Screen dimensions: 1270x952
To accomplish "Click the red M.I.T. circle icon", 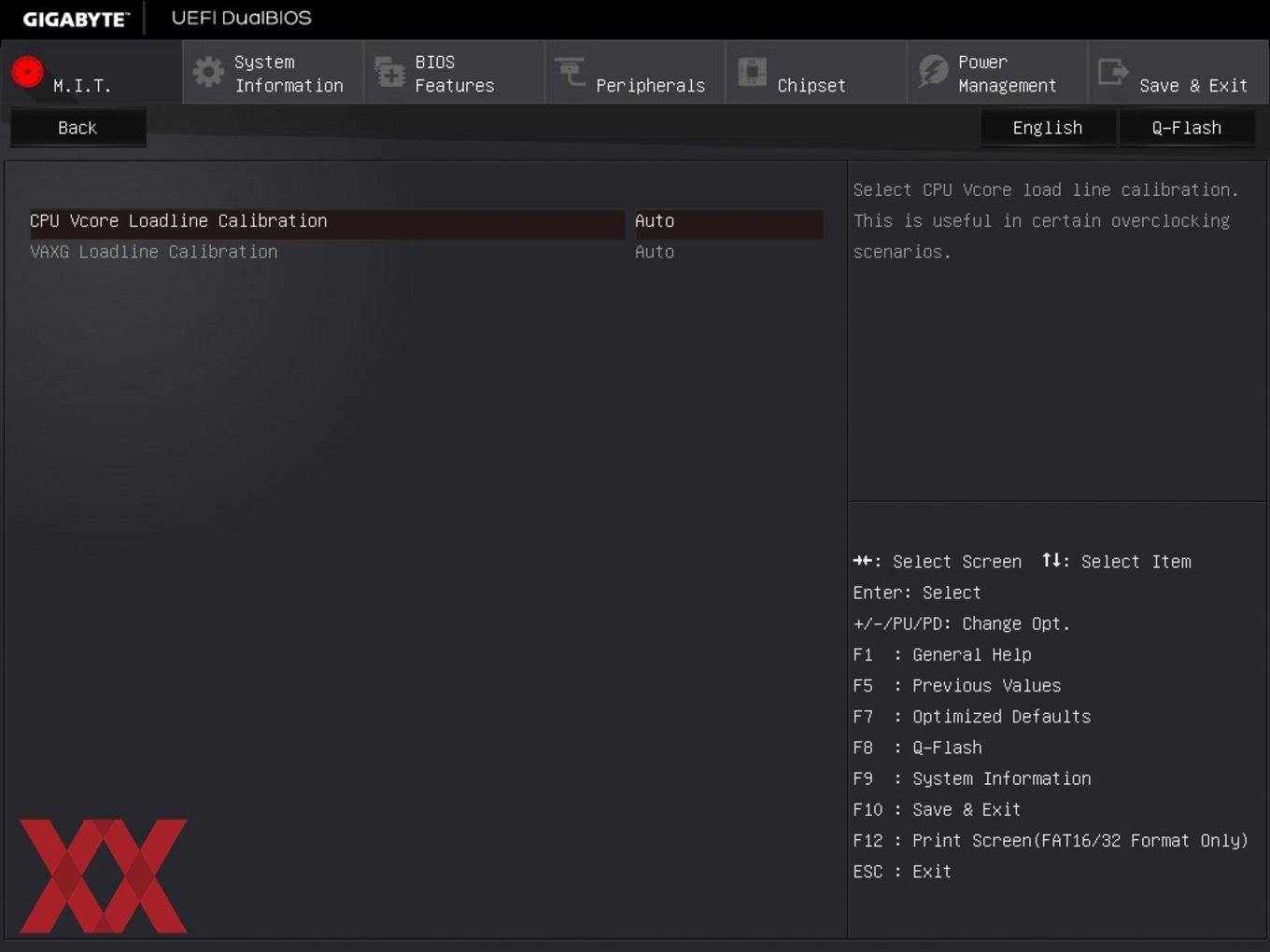I will (27, 72).
